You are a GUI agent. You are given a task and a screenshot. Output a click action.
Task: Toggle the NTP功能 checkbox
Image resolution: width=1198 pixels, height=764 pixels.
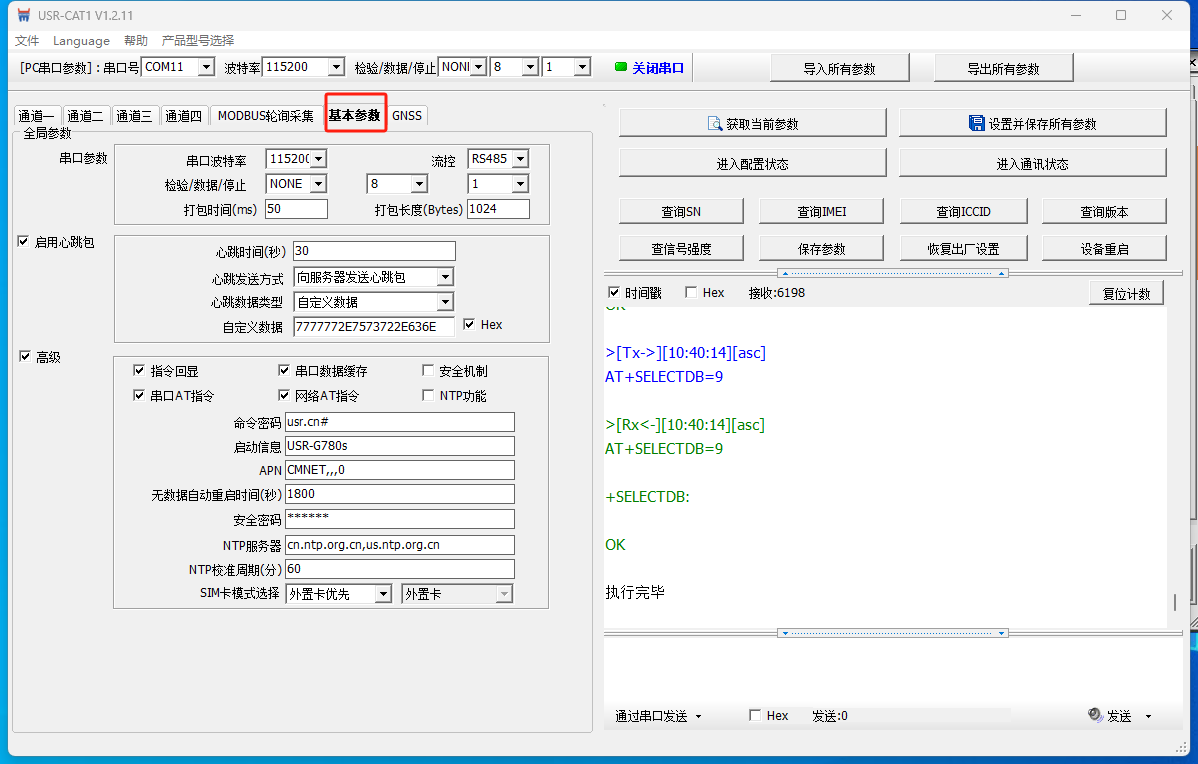tap(429, 396)
